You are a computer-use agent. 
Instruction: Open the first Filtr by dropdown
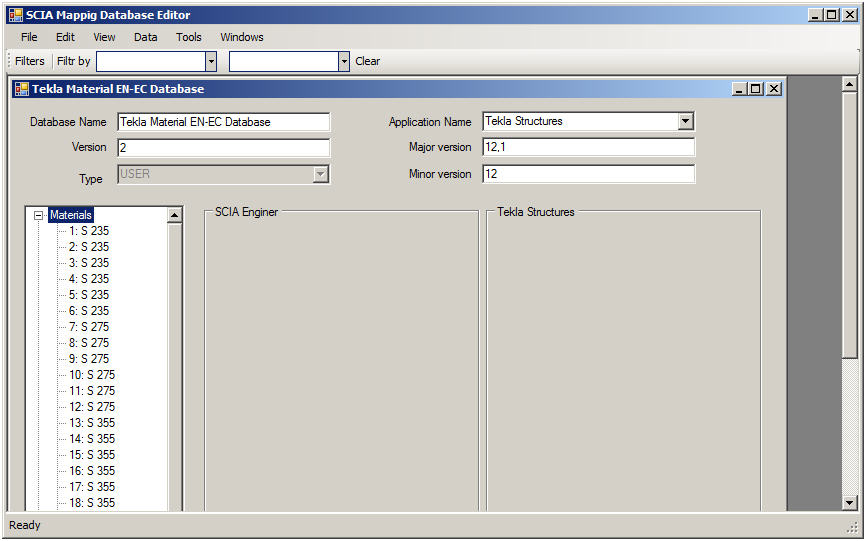211,61
